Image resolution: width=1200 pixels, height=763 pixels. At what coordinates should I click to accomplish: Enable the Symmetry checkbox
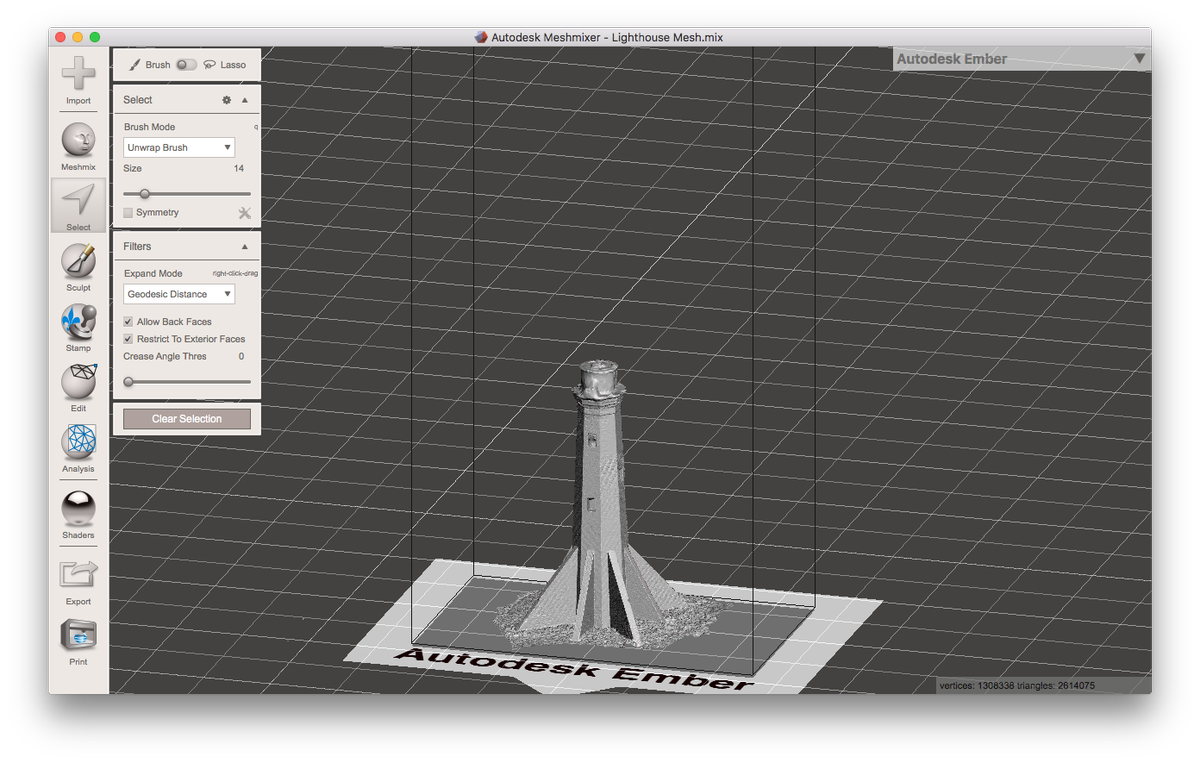click(128, 213)
